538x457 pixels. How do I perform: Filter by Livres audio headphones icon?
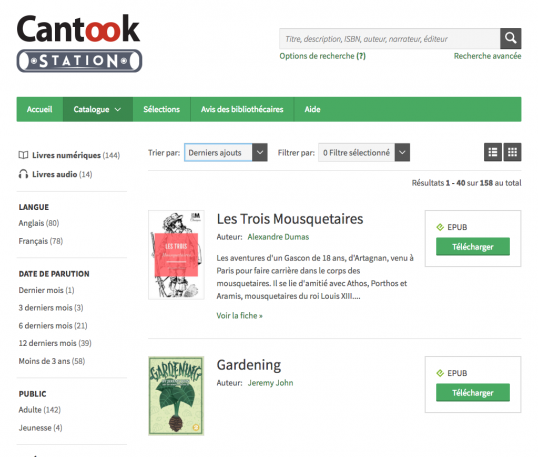point(23,174)
